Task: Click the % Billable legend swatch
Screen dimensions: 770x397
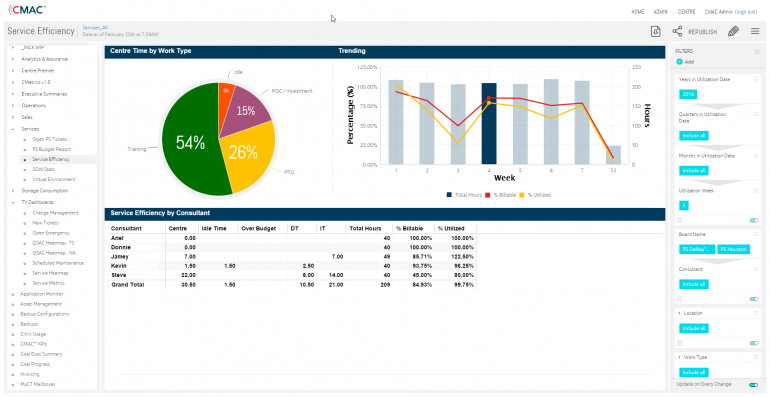Action: 488,195
